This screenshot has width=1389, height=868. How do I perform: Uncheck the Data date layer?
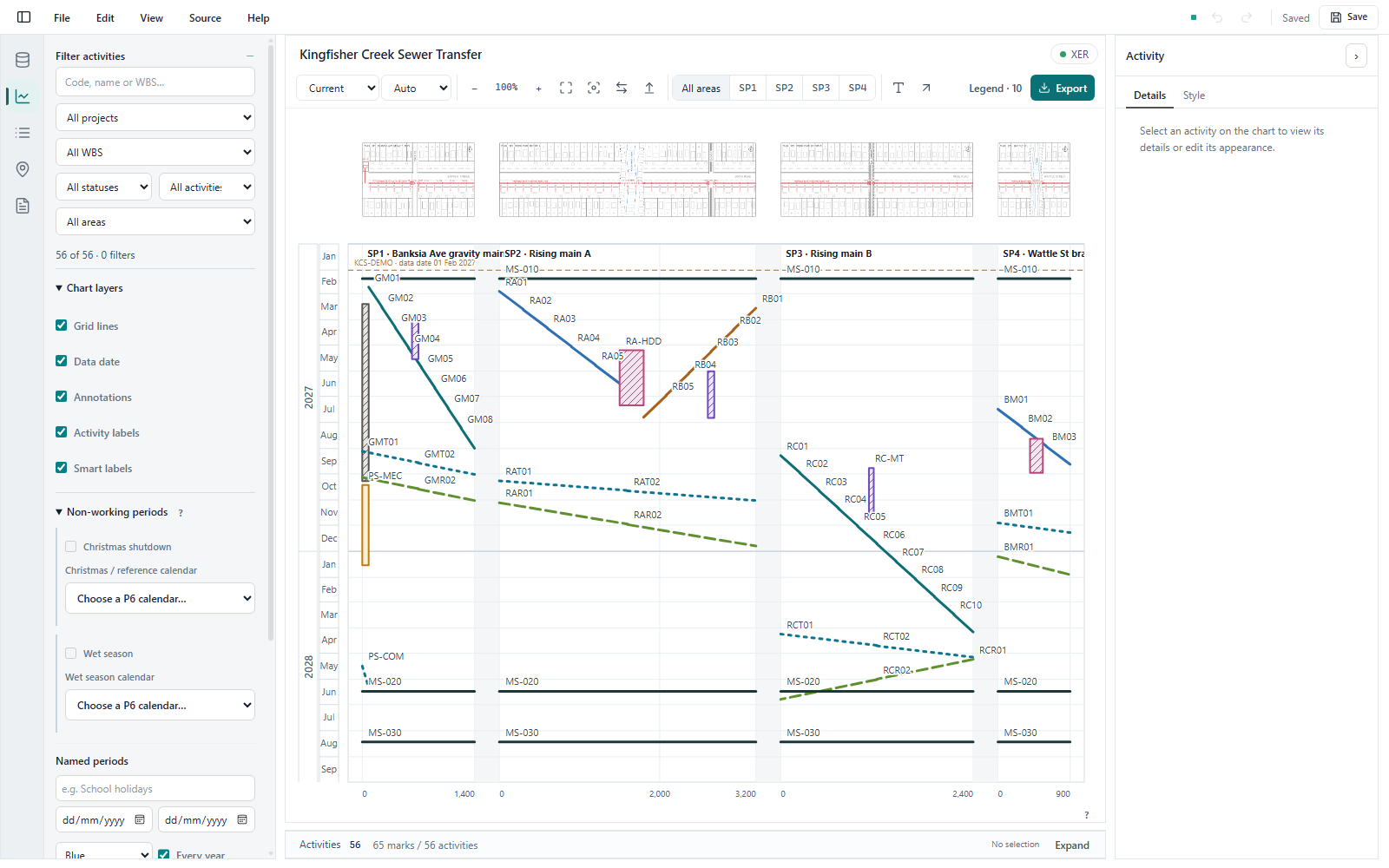point(61,361)
